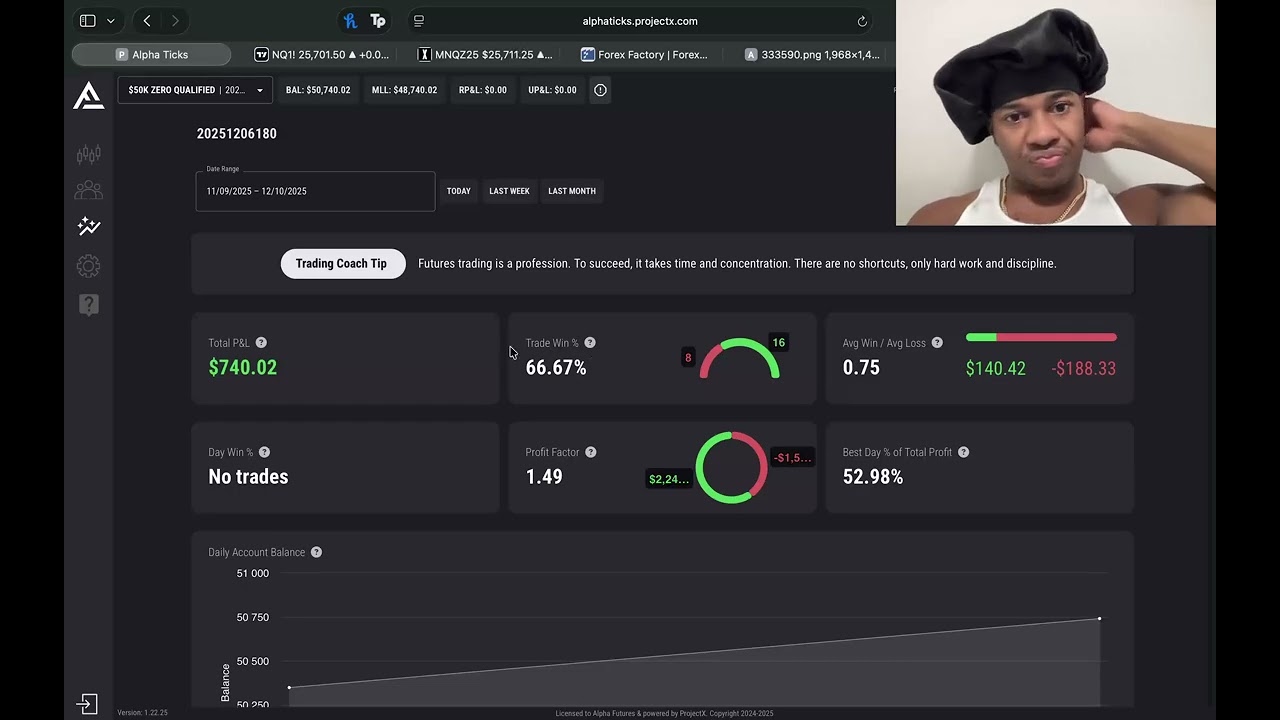Click the help icon beside Trade Win %
The image size is (1280, 720).
click(x=590, y=343)
